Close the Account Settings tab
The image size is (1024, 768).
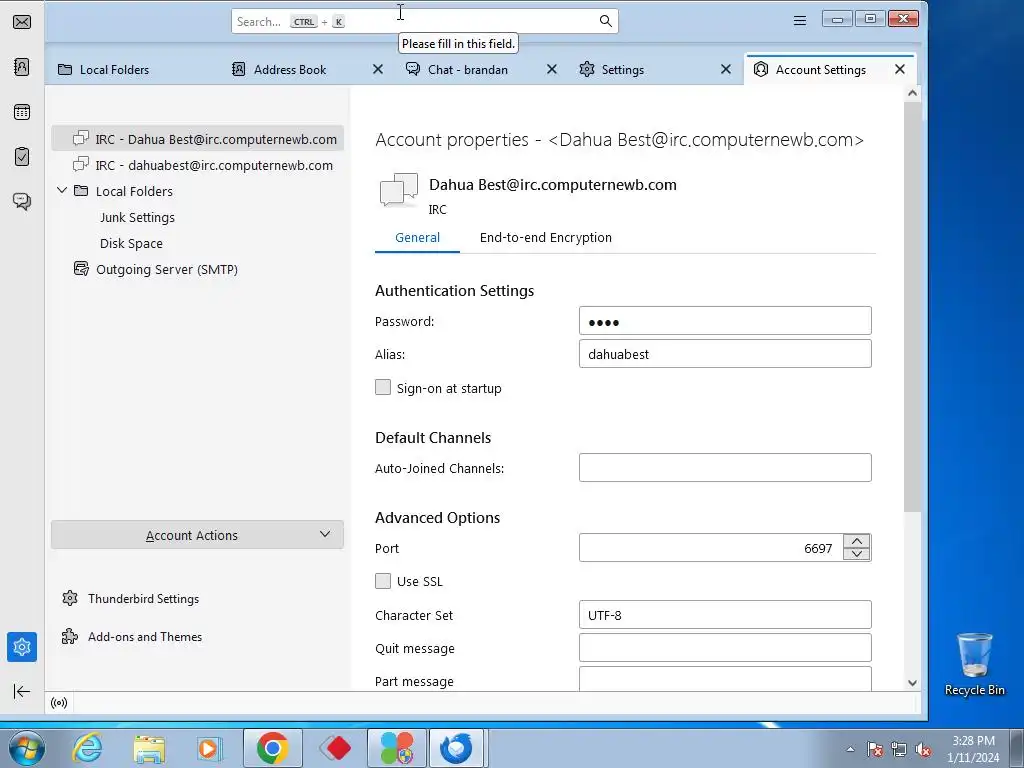click(900, 69)
